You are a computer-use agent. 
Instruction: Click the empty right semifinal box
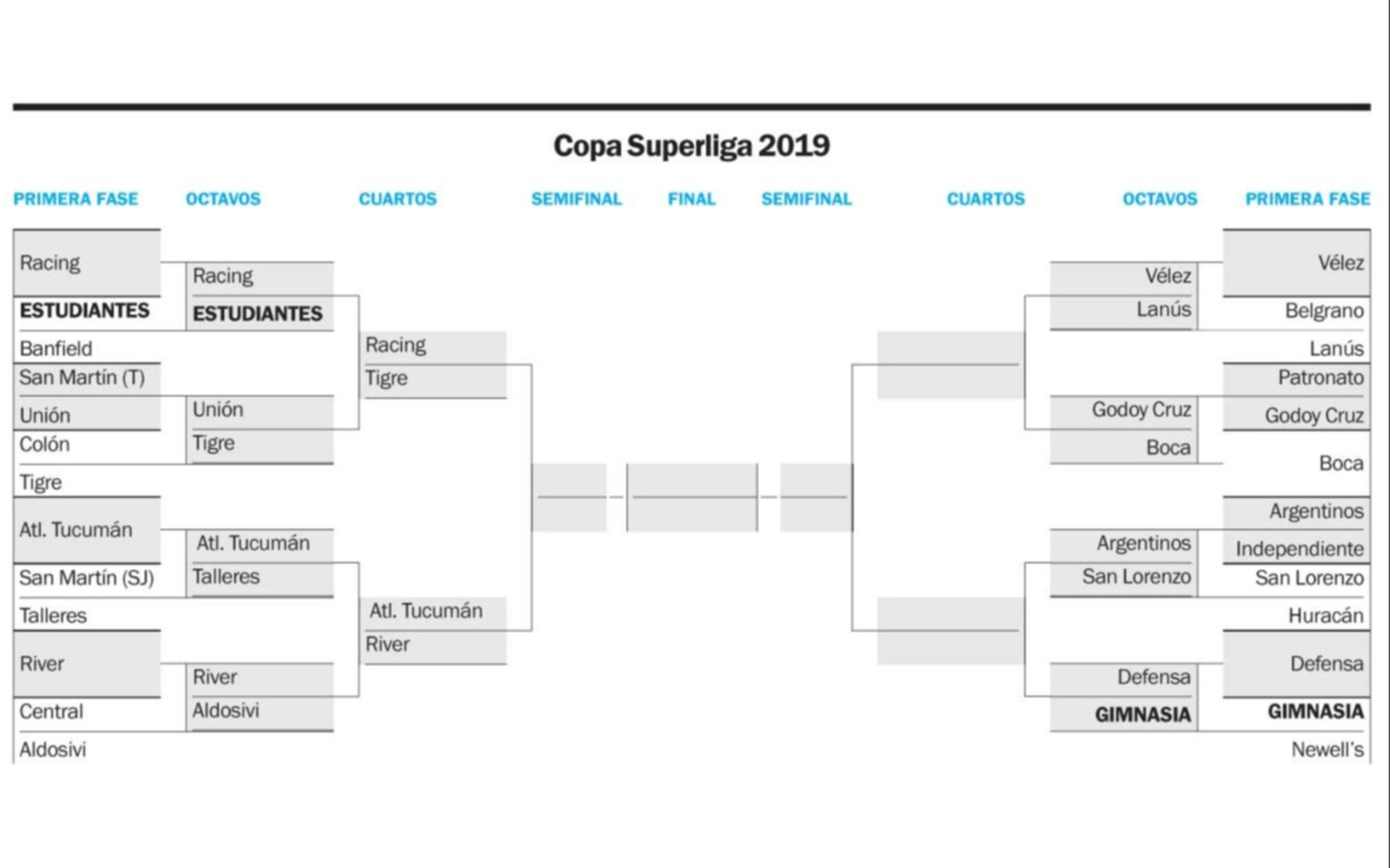tap(815, 497)
